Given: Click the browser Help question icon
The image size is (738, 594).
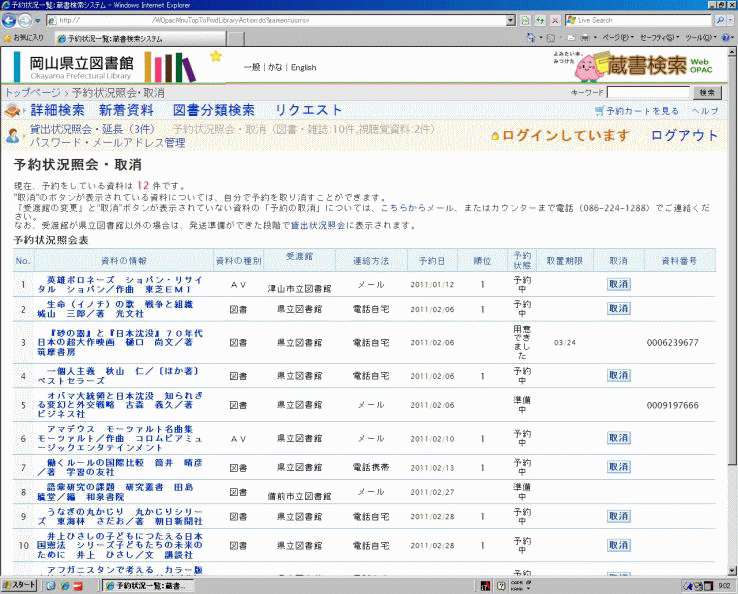Looking at the screenshot, I should tap(726, 37).
